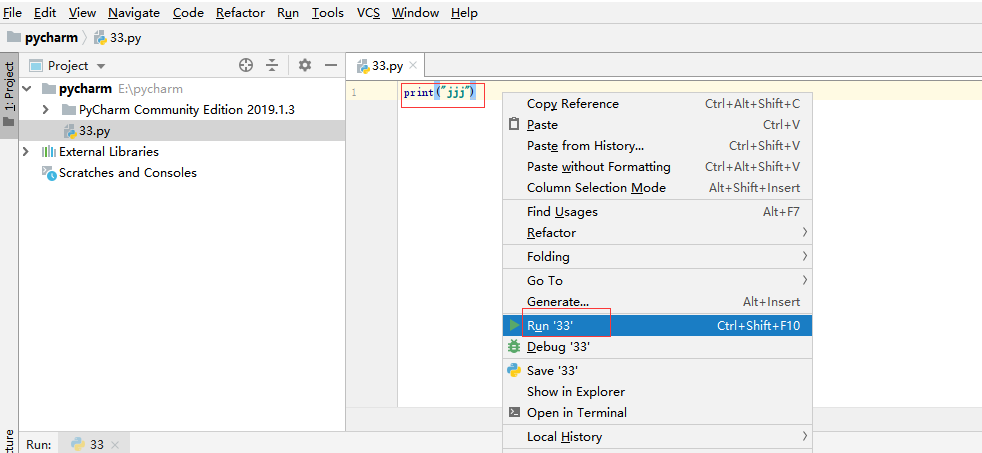
Task: Open the Folding submenu
Action: [x=658, y=256]
